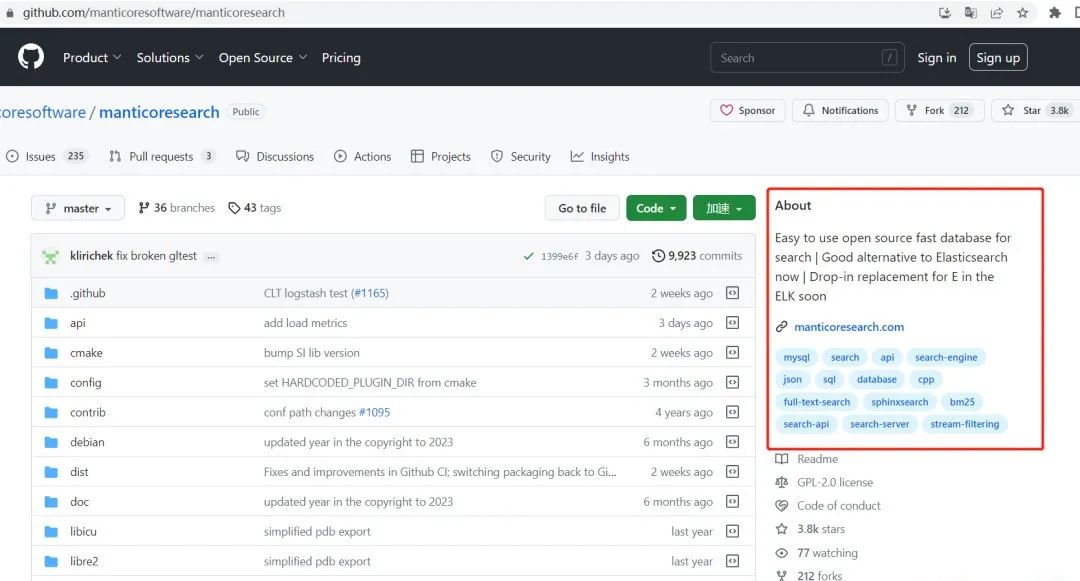The image size is (1080, 581).
Task: Open GitHub home via the Octocat logo
Action: coord(31,57)
